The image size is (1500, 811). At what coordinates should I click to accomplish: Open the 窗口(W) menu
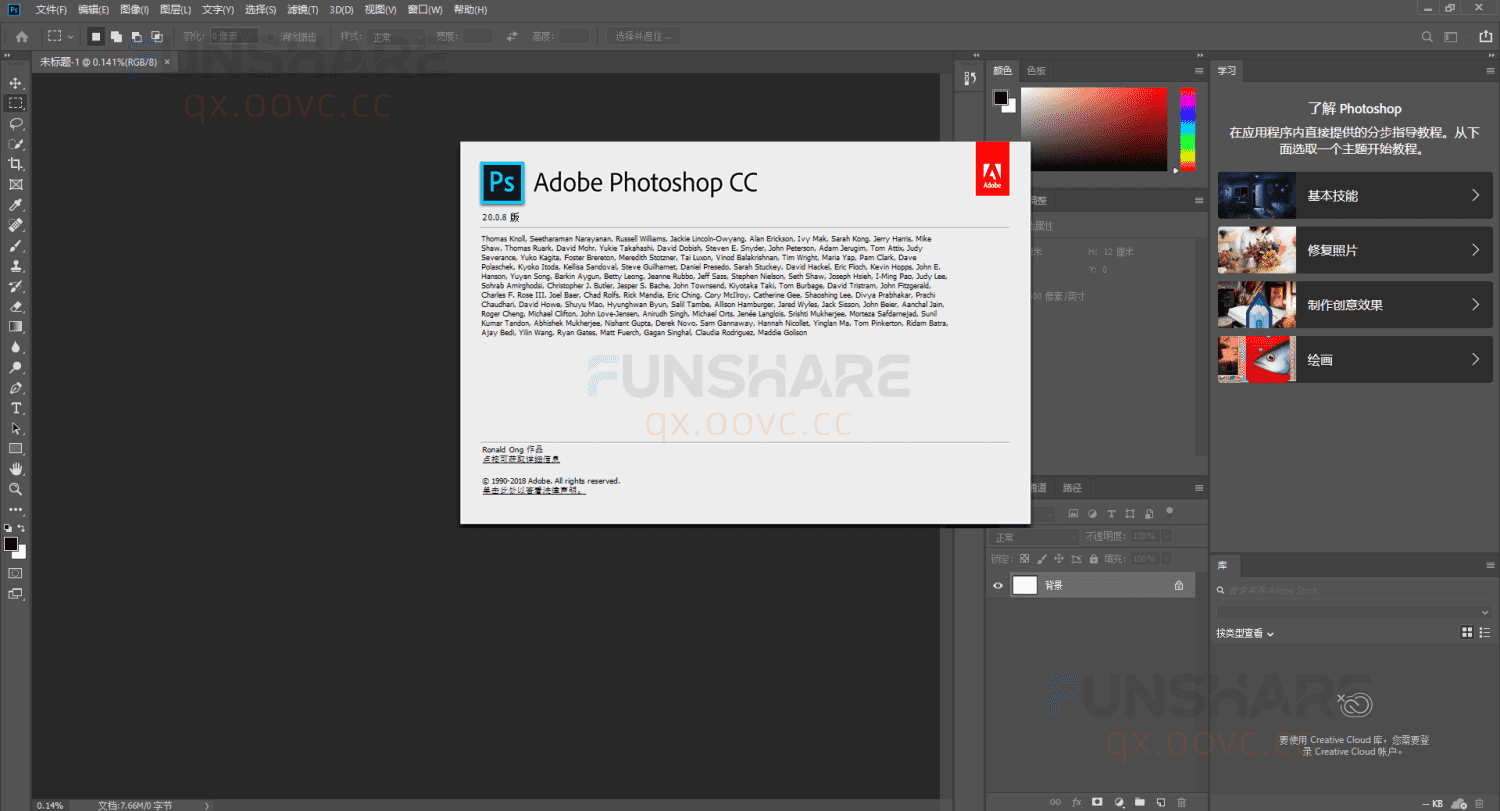[x=425, y=9]
